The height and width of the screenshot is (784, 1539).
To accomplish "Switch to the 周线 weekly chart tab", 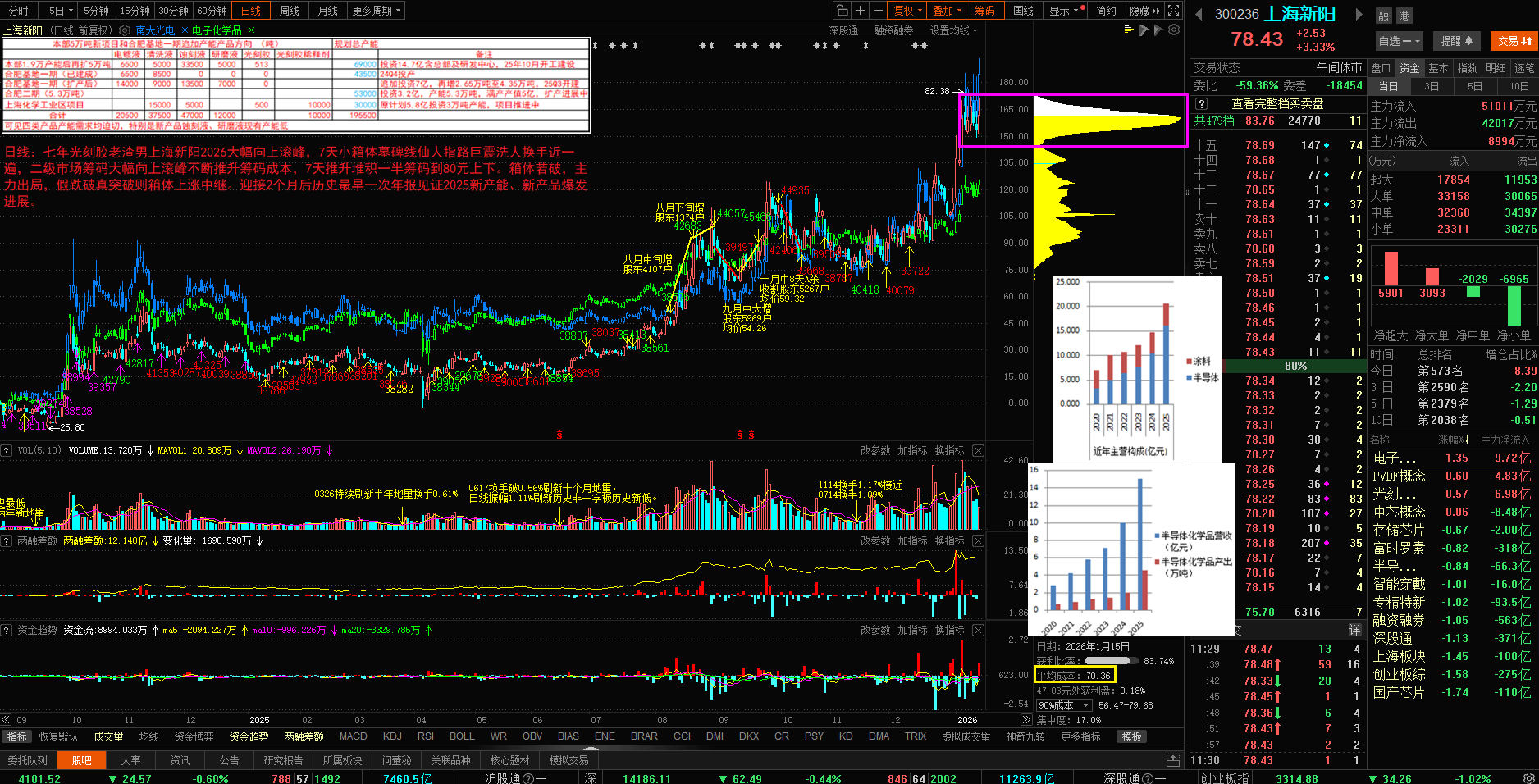I will coord(290,11).
